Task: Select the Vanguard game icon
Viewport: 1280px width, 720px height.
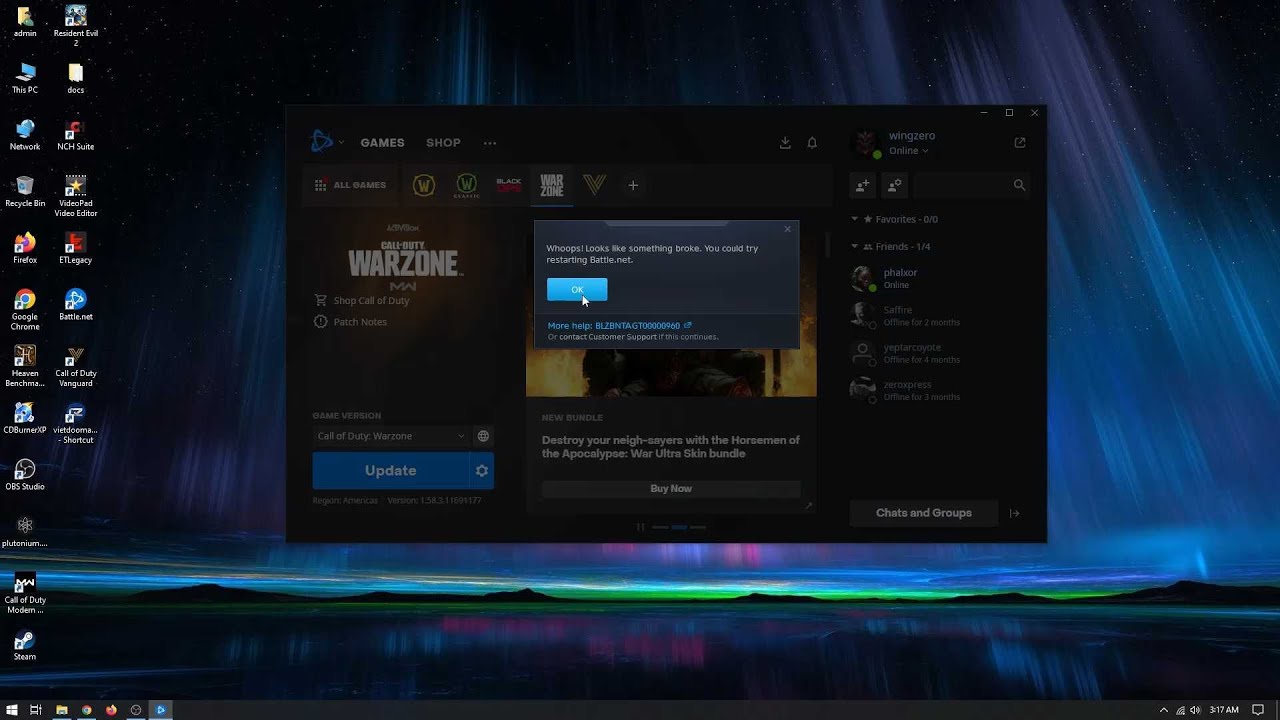Action: point(594,185)
